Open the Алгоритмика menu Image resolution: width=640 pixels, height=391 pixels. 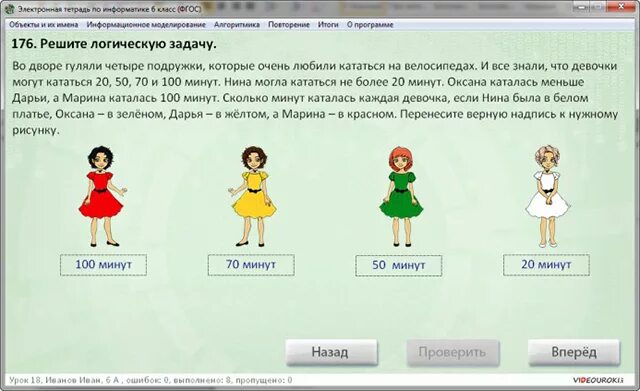point(237,24)
